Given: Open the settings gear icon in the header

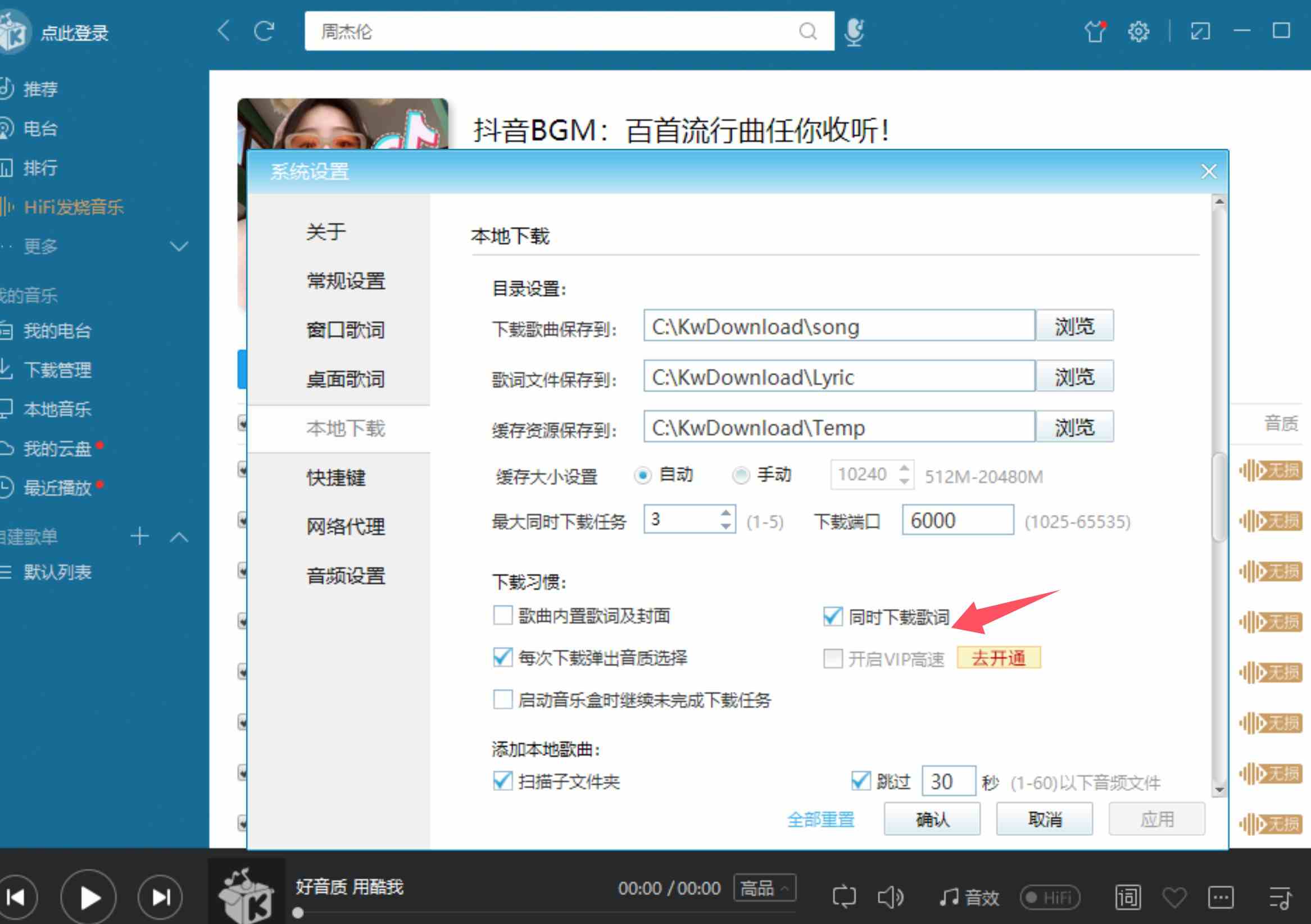Looking at the screenshot, I should 1138,31.
